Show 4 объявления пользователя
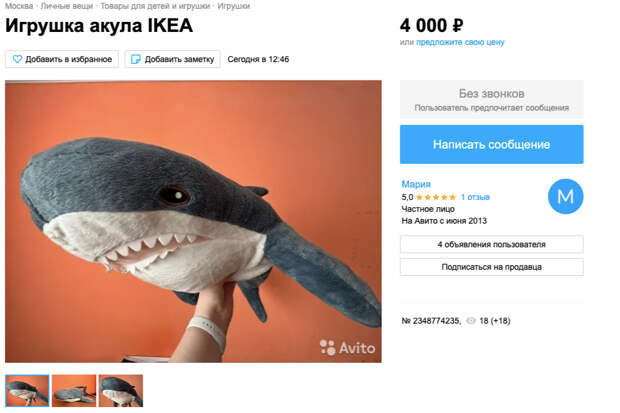 (x=491, y=244)
